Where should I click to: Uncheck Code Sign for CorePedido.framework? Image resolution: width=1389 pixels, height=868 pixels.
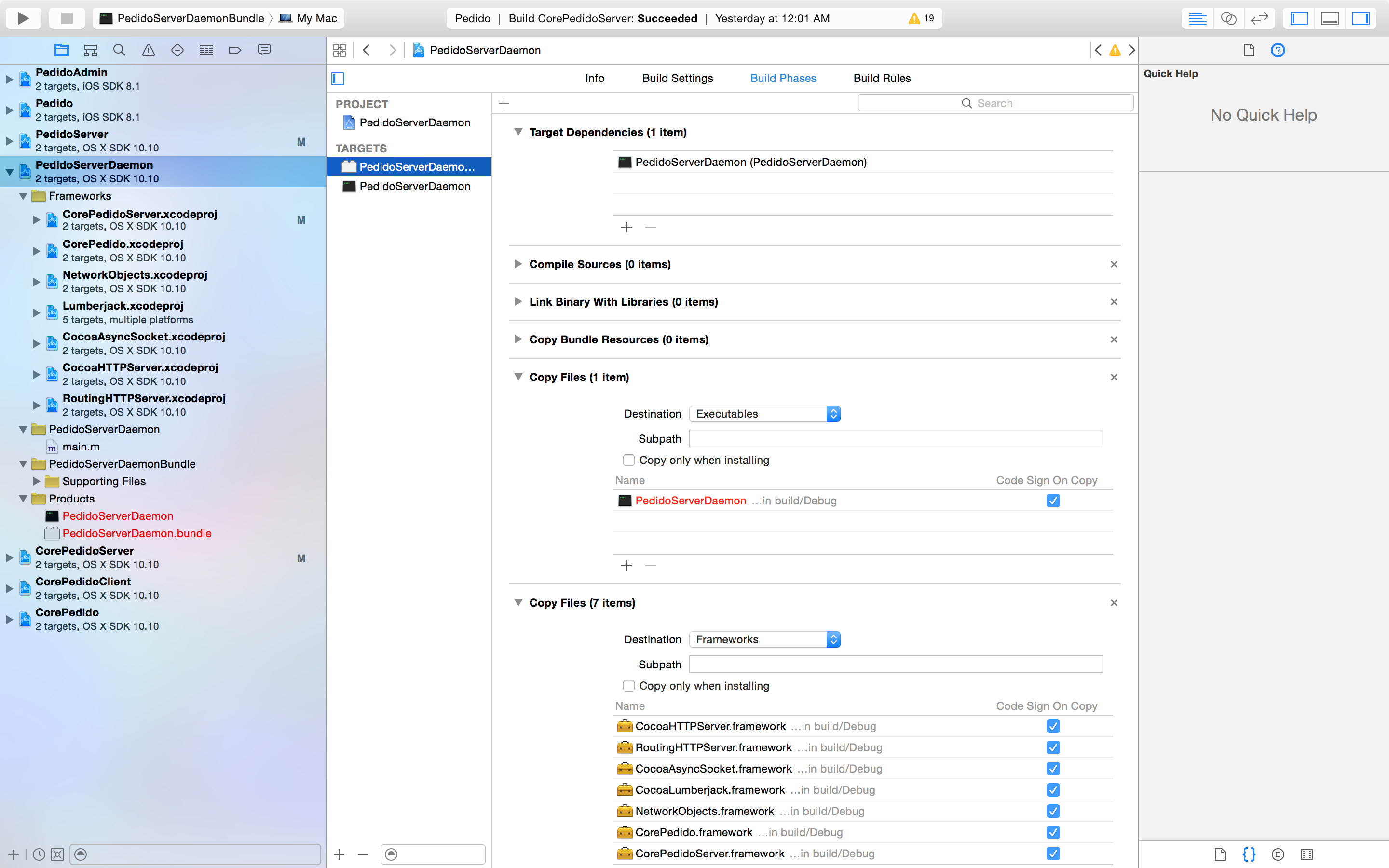(1053, 832)
